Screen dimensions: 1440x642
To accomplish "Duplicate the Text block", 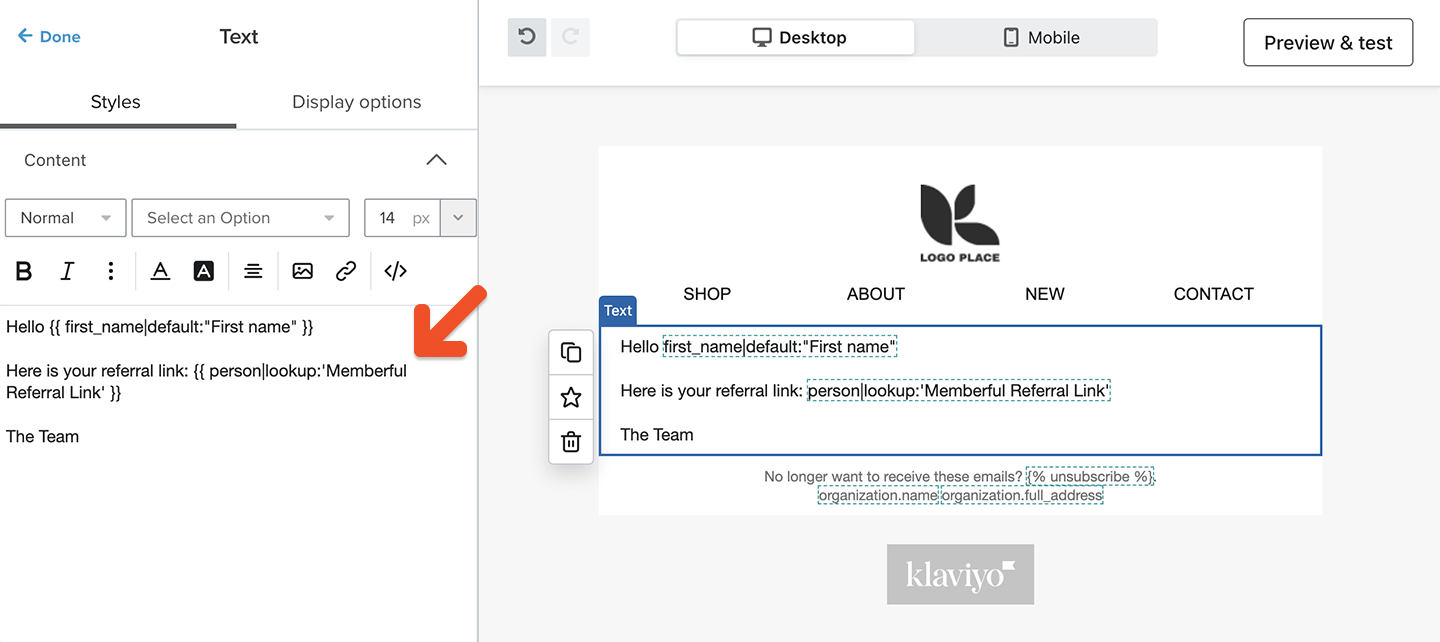I will coord(571,352).
